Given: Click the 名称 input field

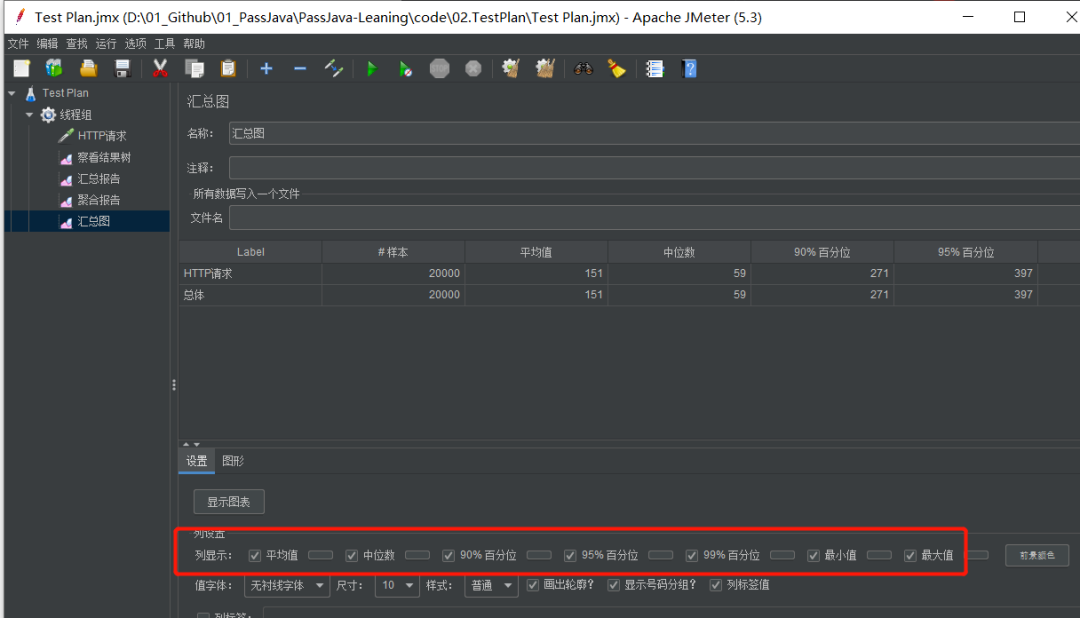Looking at the screenshot, I should pyautogui.click(x=654, y=134).
